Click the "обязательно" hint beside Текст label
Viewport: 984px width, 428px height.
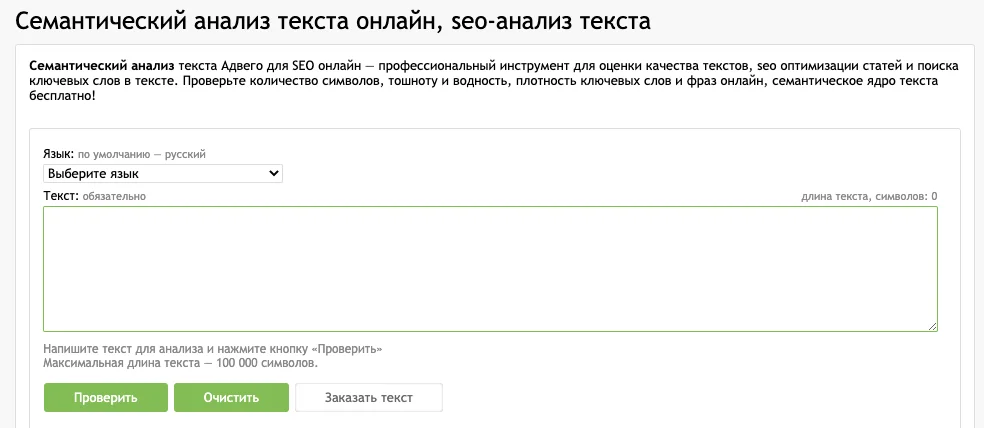[x=114, y=197]
